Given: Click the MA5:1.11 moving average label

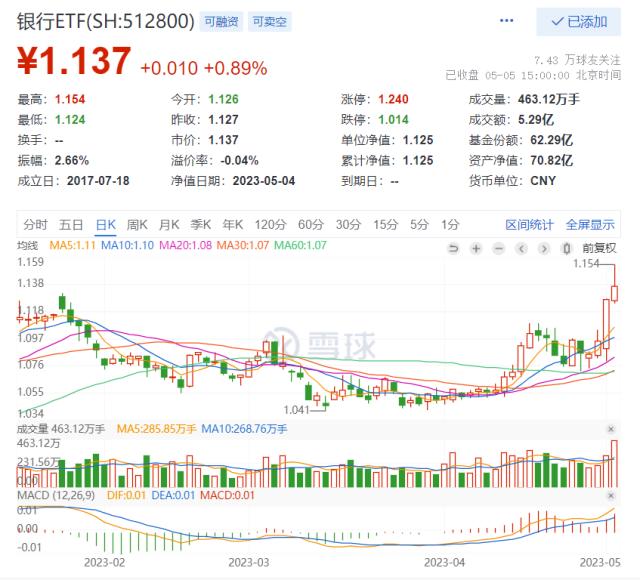Looking at the screenshot, I should click(72, 245).
